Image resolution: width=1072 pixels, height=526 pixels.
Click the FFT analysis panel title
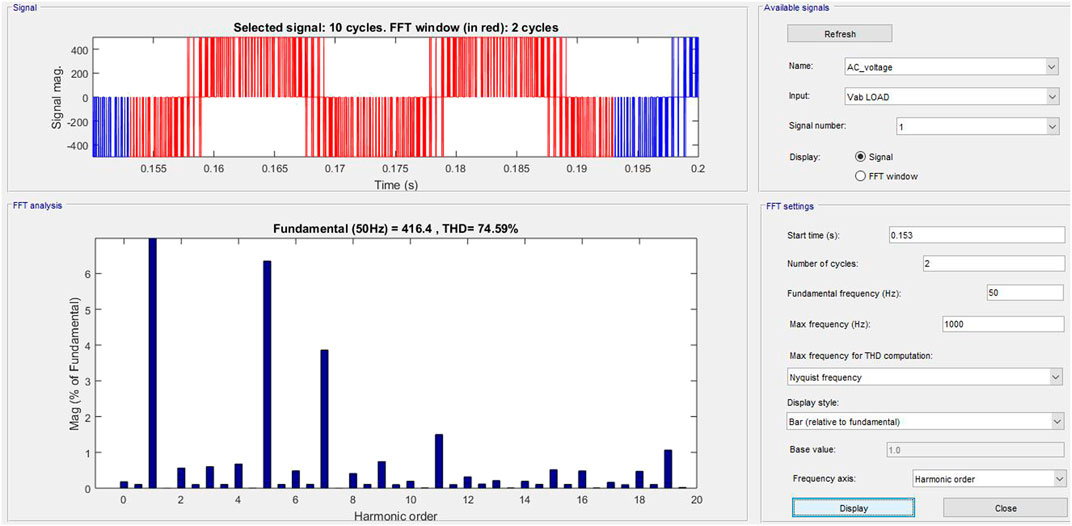pos(38,205)
